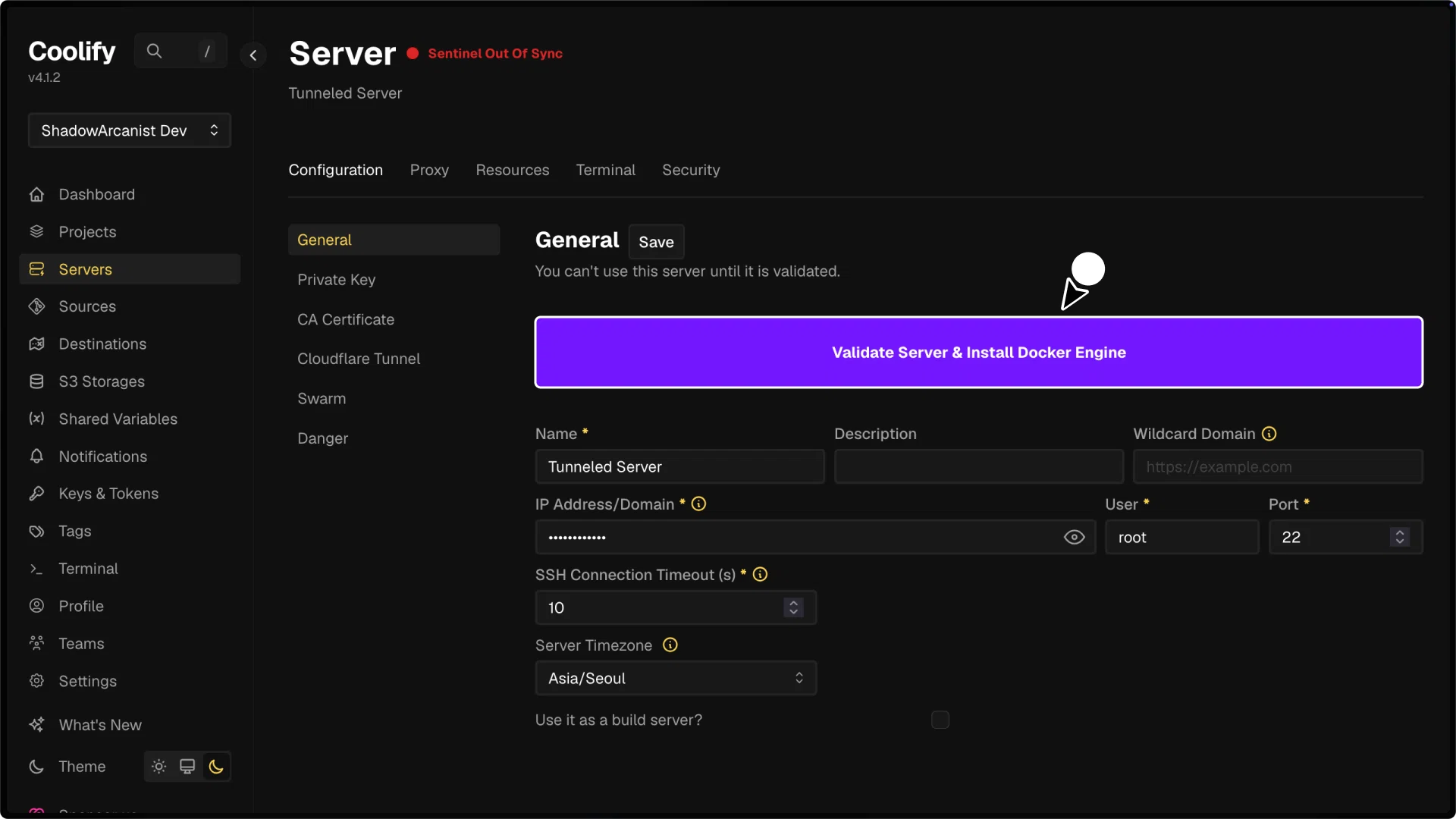Switch to the server Terminal tab

pyautogui.click(x=605, y=170)
